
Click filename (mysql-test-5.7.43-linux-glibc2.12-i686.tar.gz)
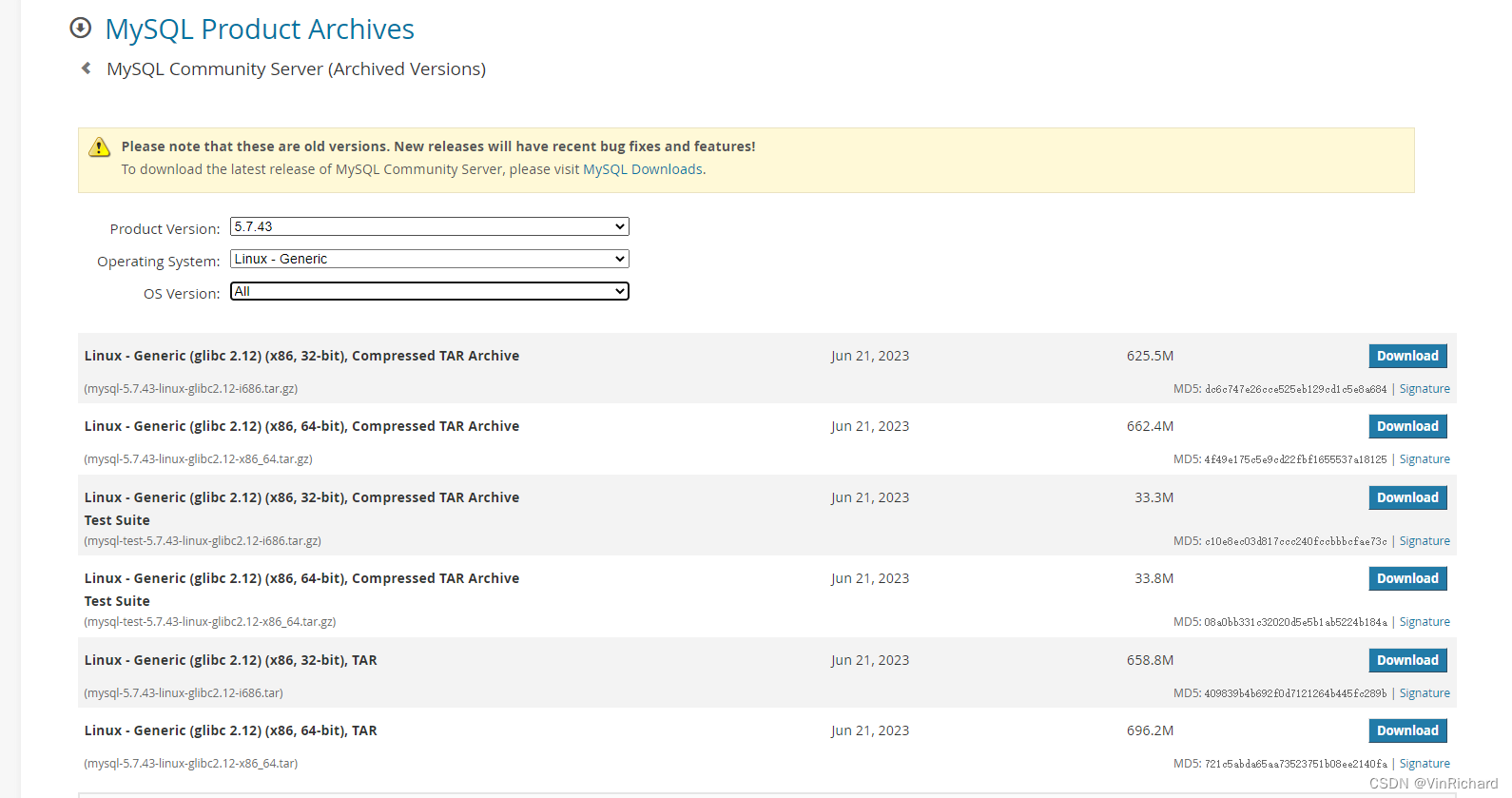(x=203, y=541)
